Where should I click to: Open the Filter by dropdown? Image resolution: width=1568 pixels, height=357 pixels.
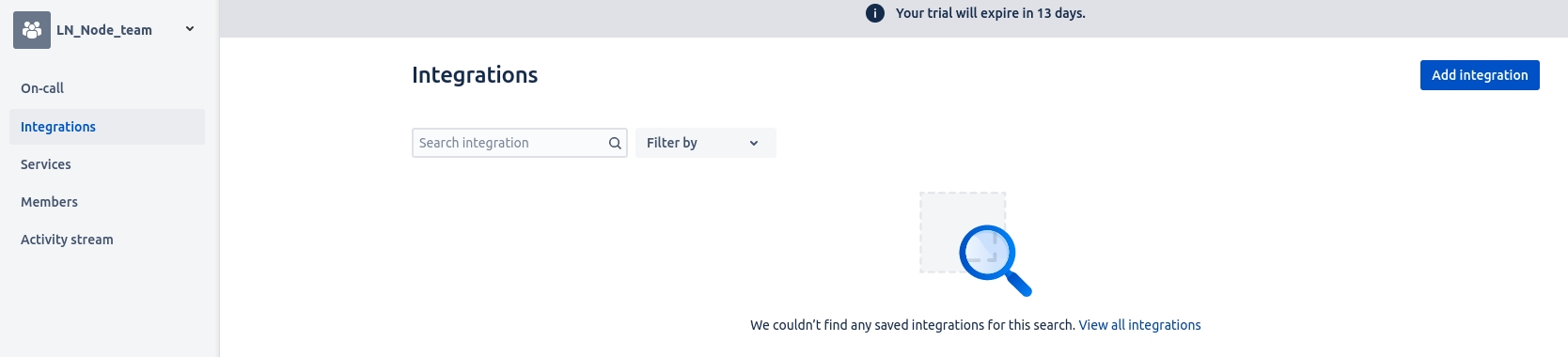[706, 143]
